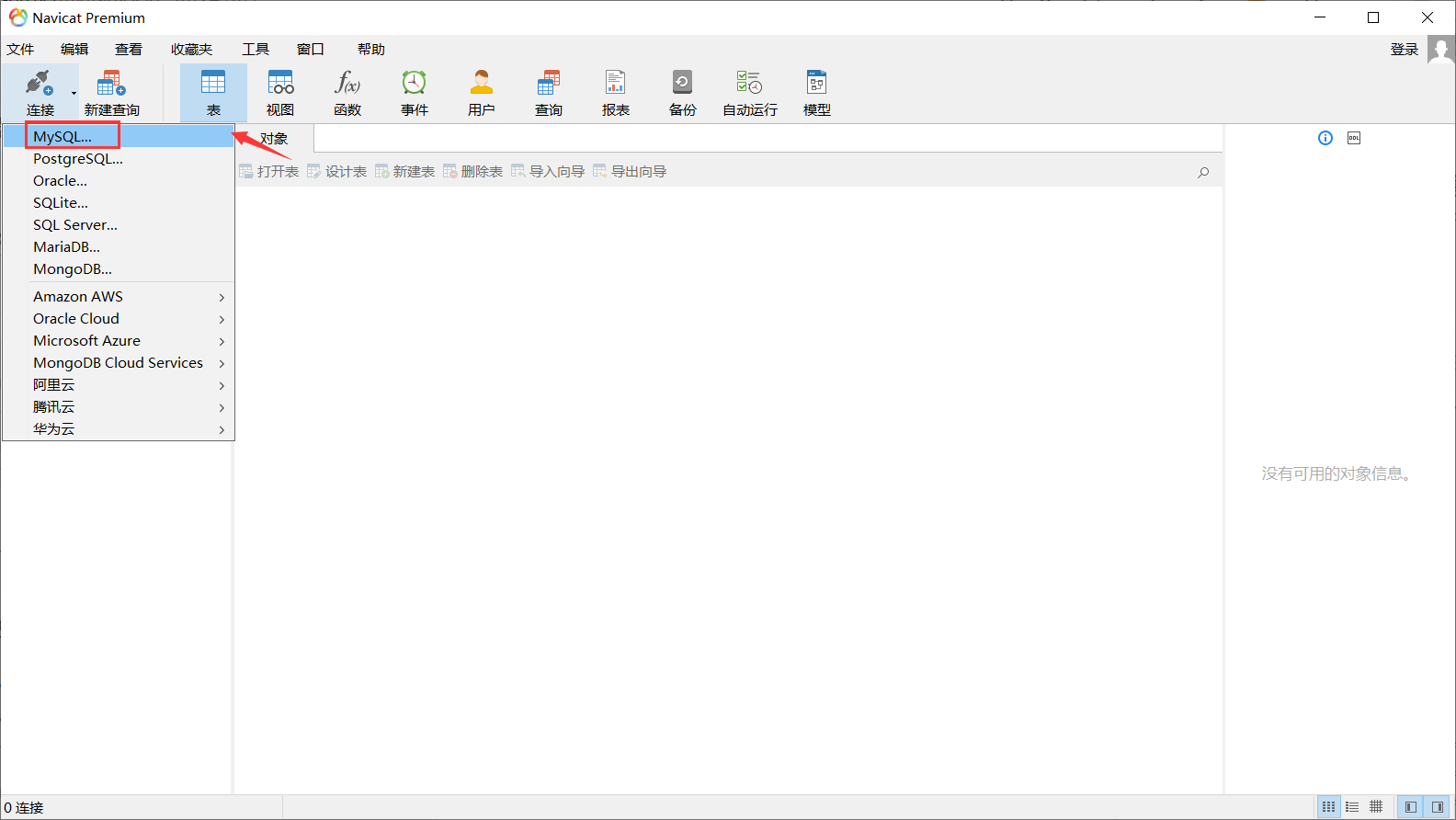Image resolution: width=1456 pixels, height=820 pixels.
Task: Click the 导出向导 button
Action: tap(630, 172)
